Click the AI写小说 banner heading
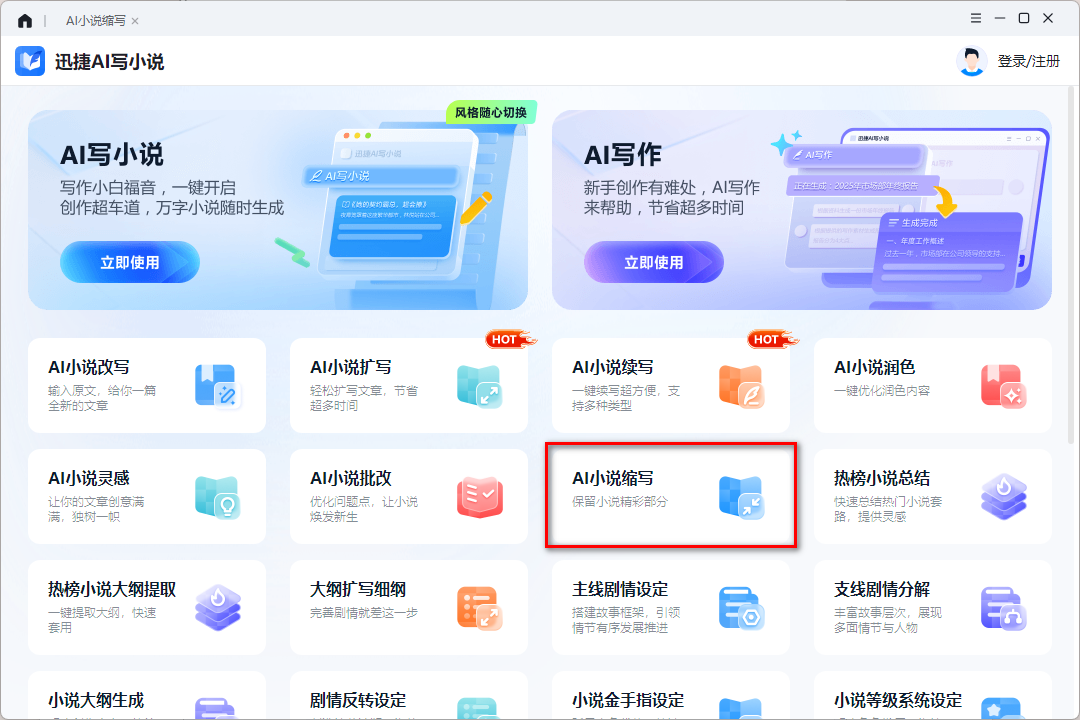 tap(112, 155)
